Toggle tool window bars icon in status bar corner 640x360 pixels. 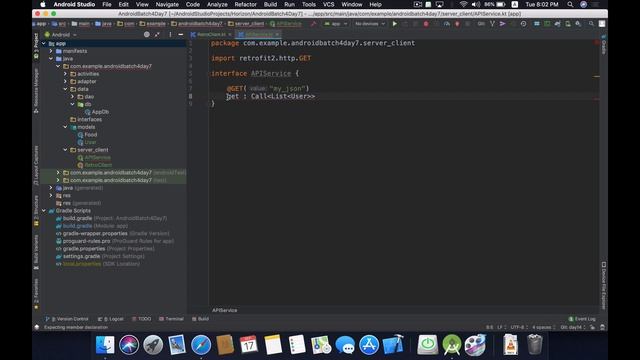coord(37,327)
